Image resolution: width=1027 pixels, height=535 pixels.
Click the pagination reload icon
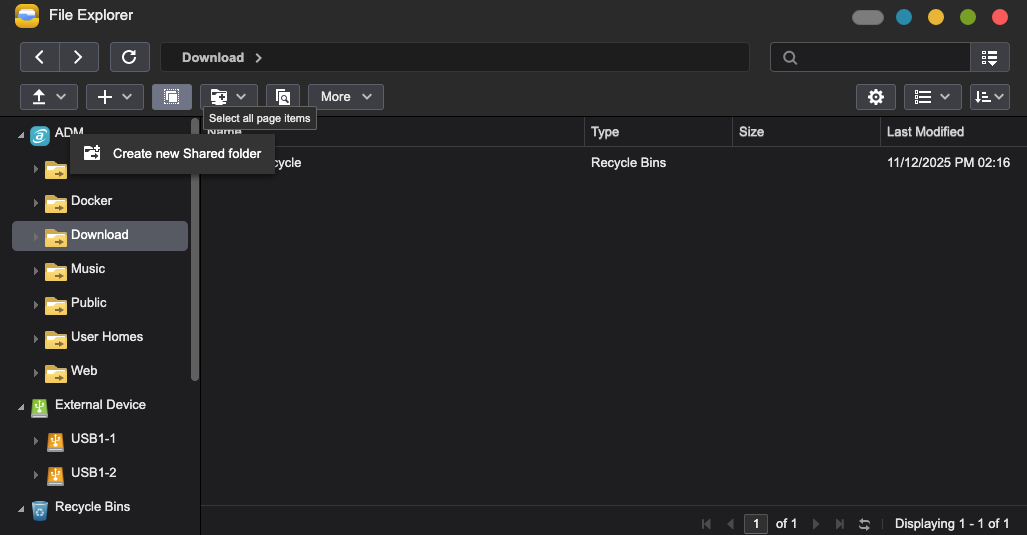click(x=865, y=524)
